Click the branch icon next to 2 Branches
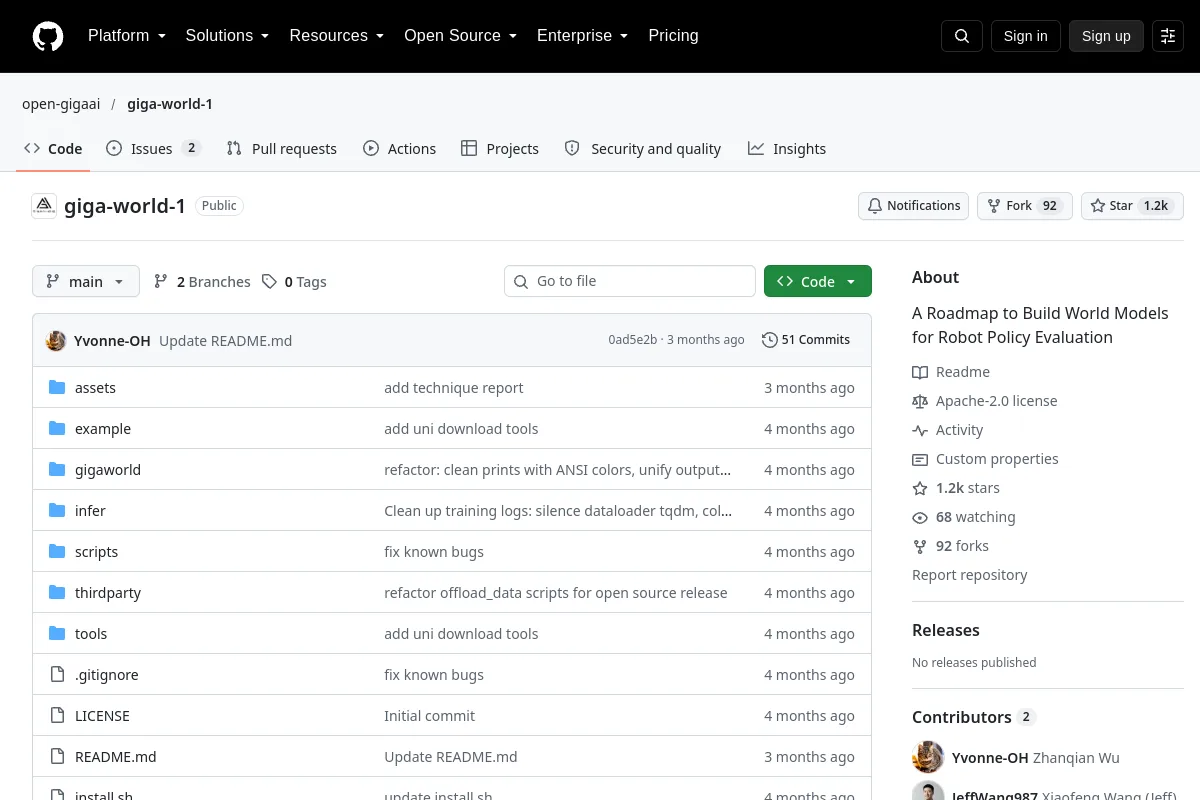1200x800 pixels. point(161,282)
